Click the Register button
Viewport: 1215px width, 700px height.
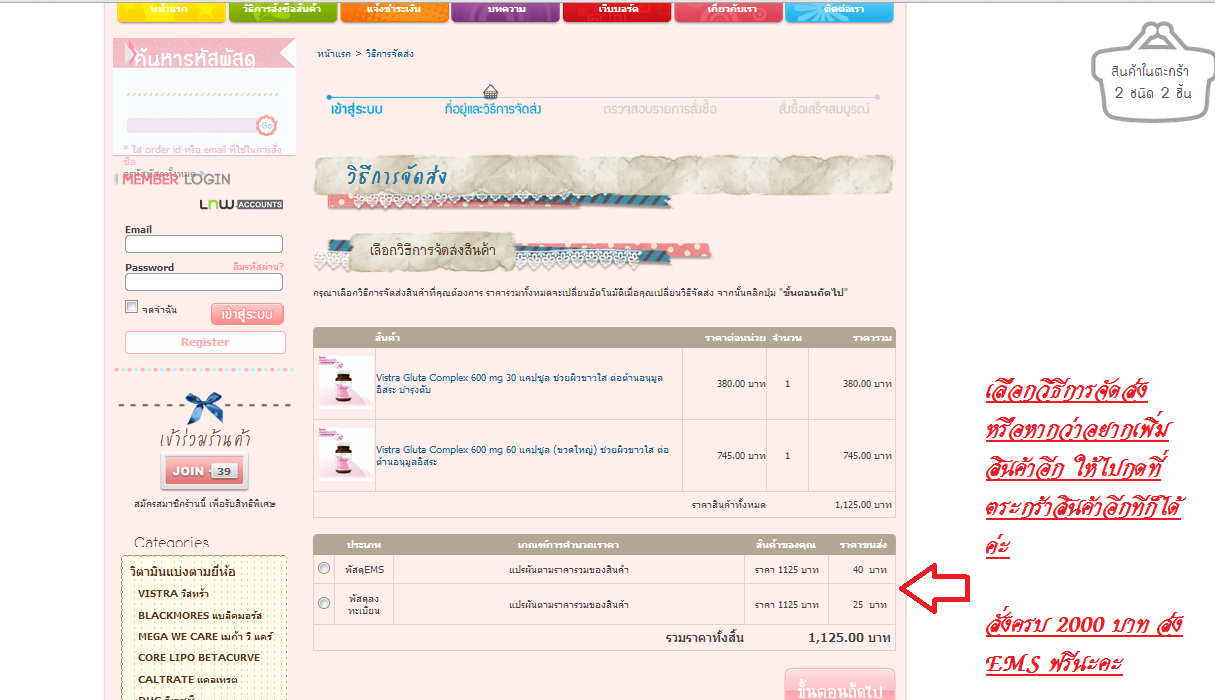pos(205,342)
